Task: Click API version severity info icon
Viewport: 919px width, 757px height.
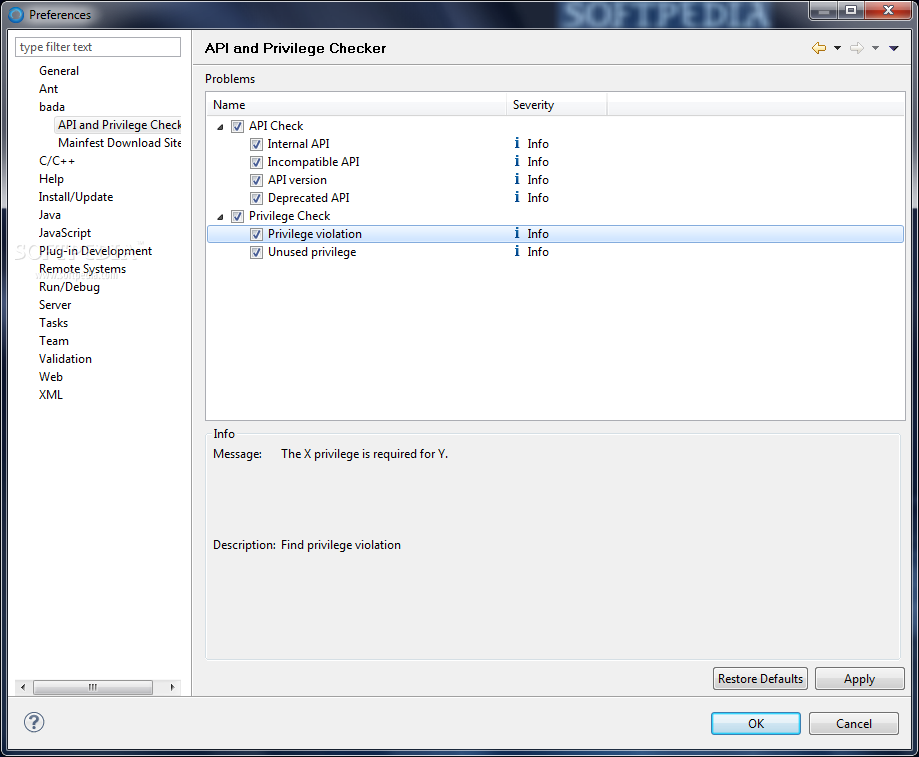Action: click(517, 179)
